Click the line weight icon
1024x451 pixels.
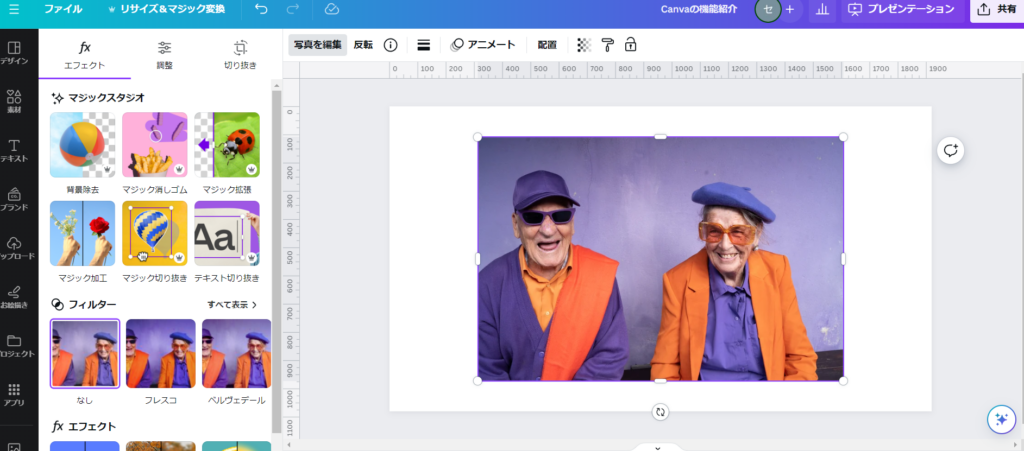[423, 45]
